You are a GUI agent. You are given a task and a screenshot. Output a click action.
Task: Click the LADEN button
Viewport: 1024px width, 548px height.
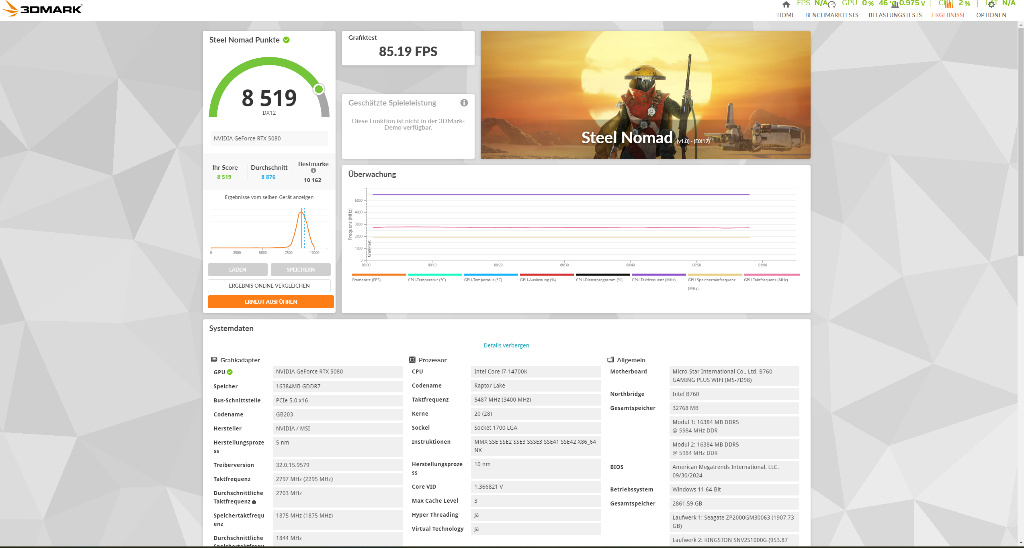click(x=238, y=270)
